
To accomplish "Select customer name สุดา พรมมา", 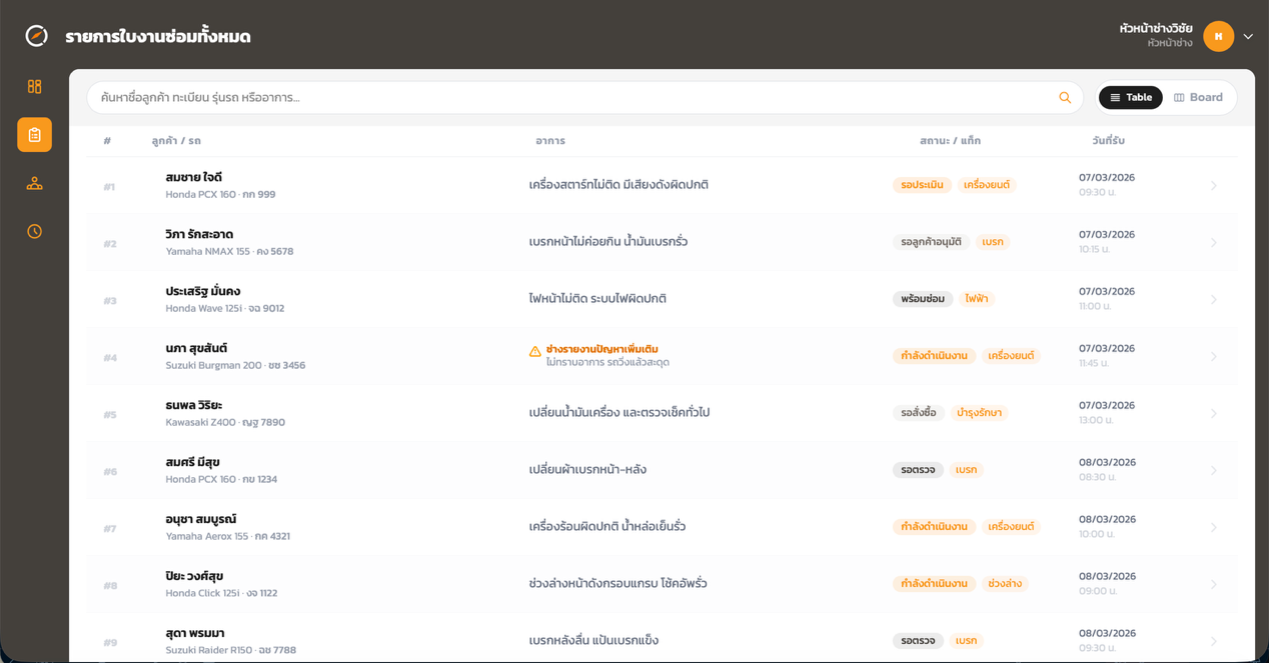I will click(195, 634).
